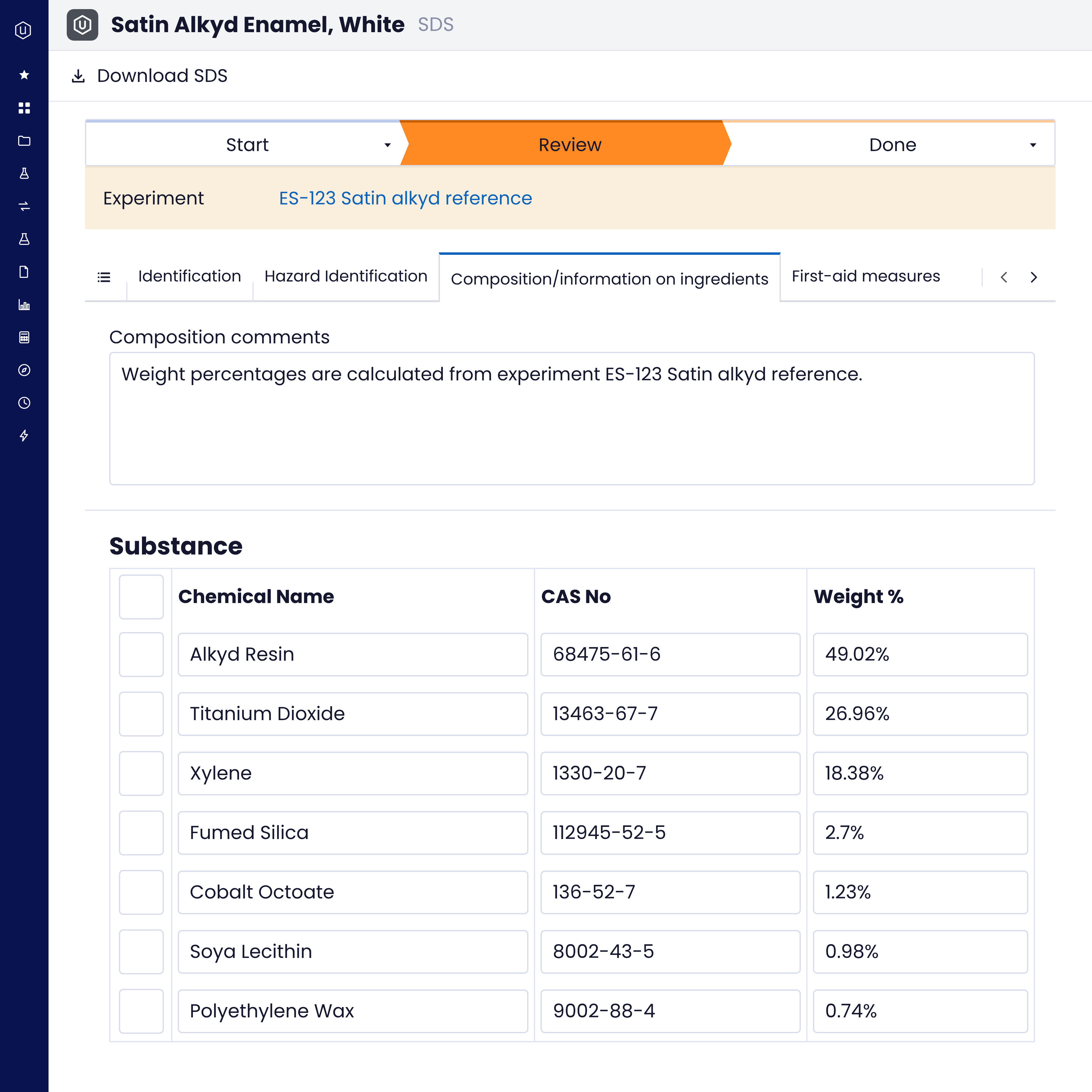1092x1092 pixels.
Task: Open the bar chart icon in sidebar
Action: pos(24,305)
